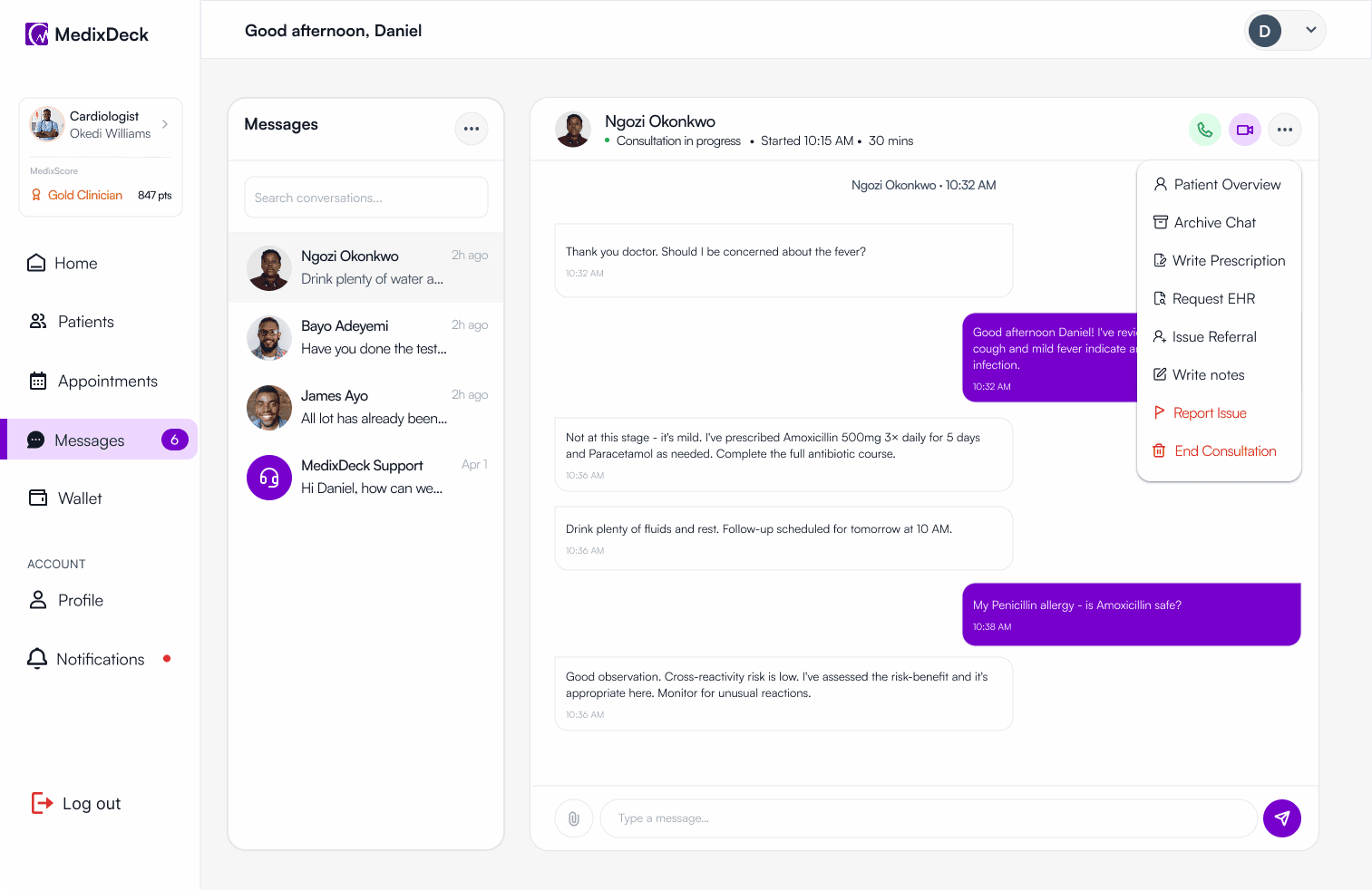Click the Gold Clinician badge
1372x890 pixels.
(x=77, y=195)
